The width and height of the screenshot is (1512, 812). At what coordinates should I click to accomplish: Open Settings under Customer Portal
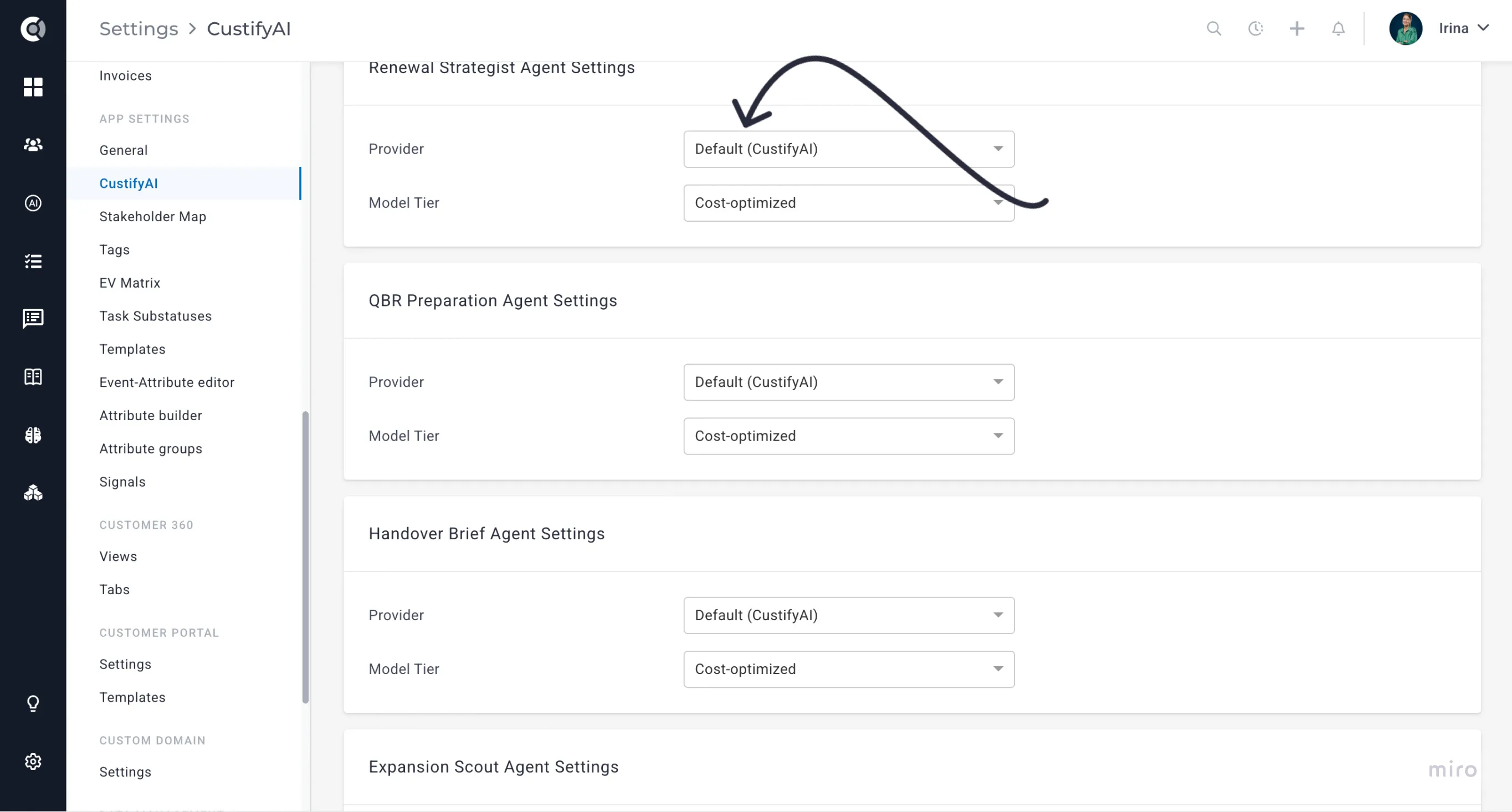click(126, 664)
